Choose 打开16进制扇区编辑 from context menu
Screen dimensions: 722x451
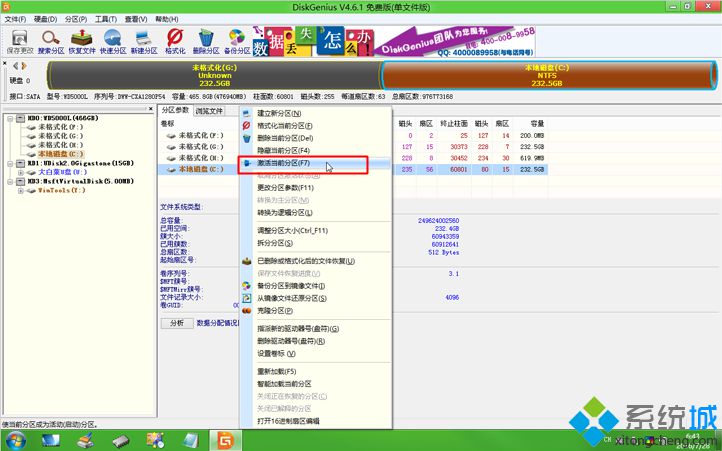[x=315, y=421]
